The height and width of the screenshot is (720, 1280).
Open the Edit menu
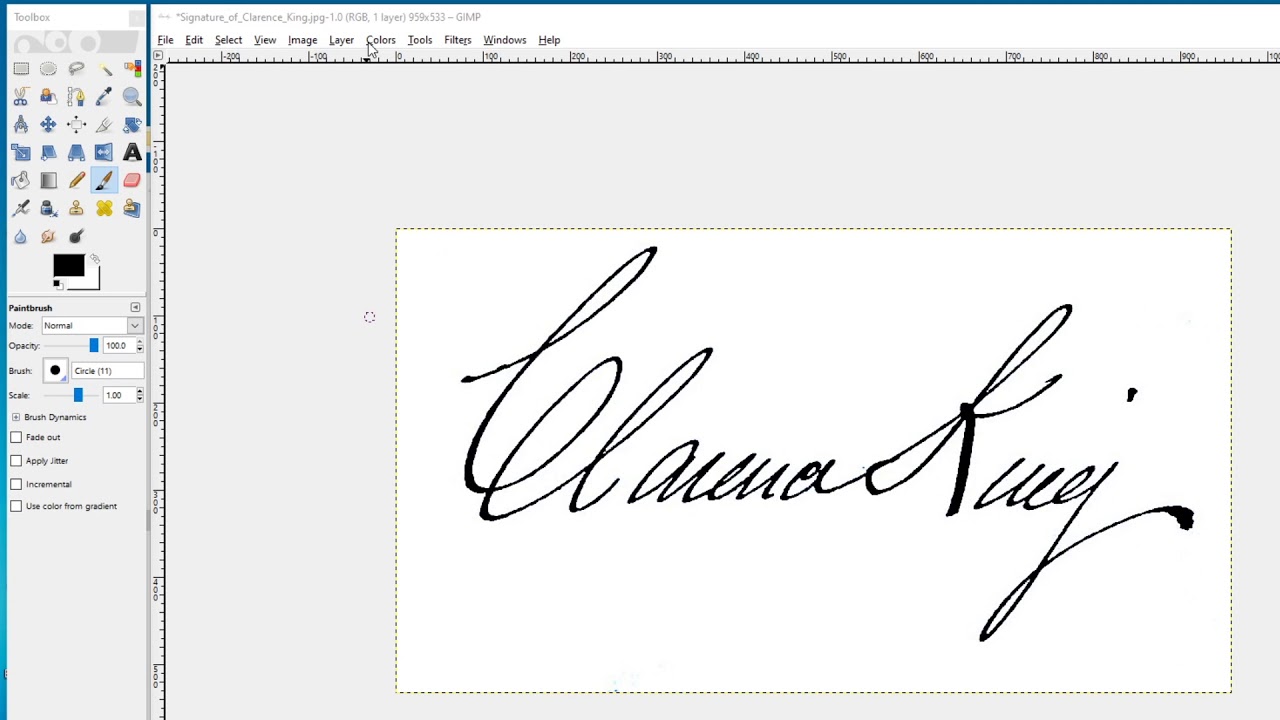194,40
